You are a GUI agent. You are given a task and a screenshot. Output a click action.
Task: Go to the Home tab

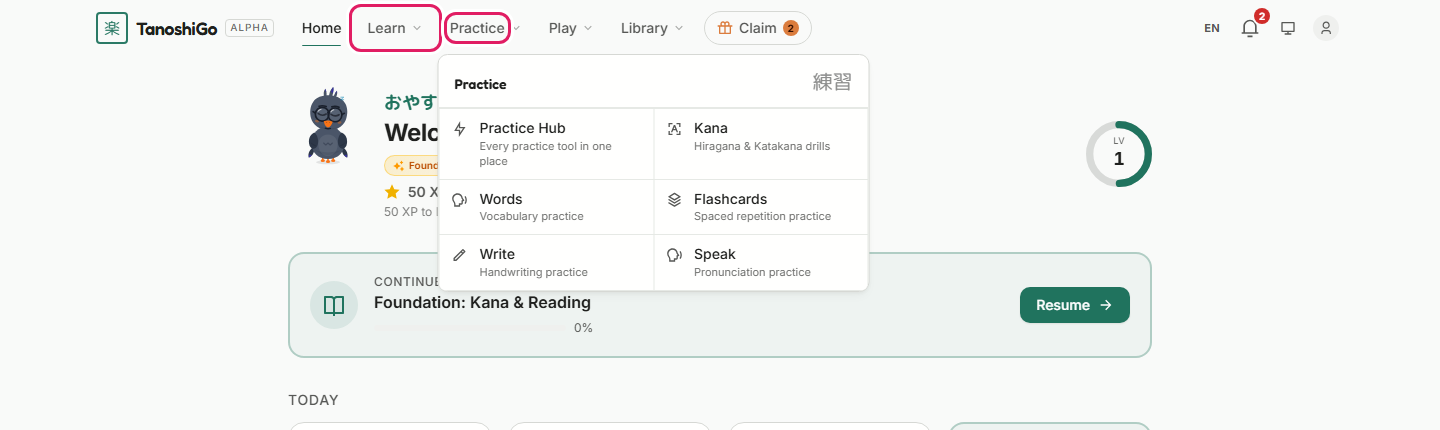click(x=322, y=28)
